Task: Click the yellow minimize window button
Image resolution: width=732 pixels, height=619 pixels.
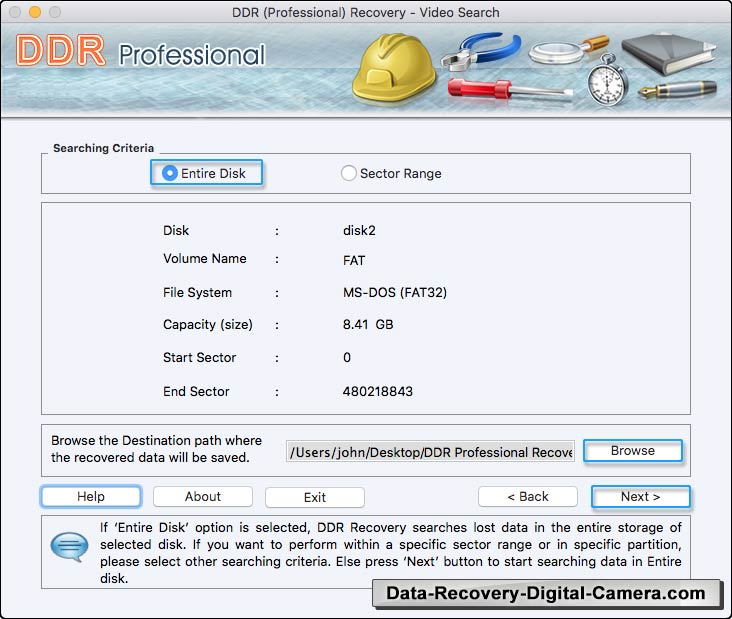Action: point(35,12)
